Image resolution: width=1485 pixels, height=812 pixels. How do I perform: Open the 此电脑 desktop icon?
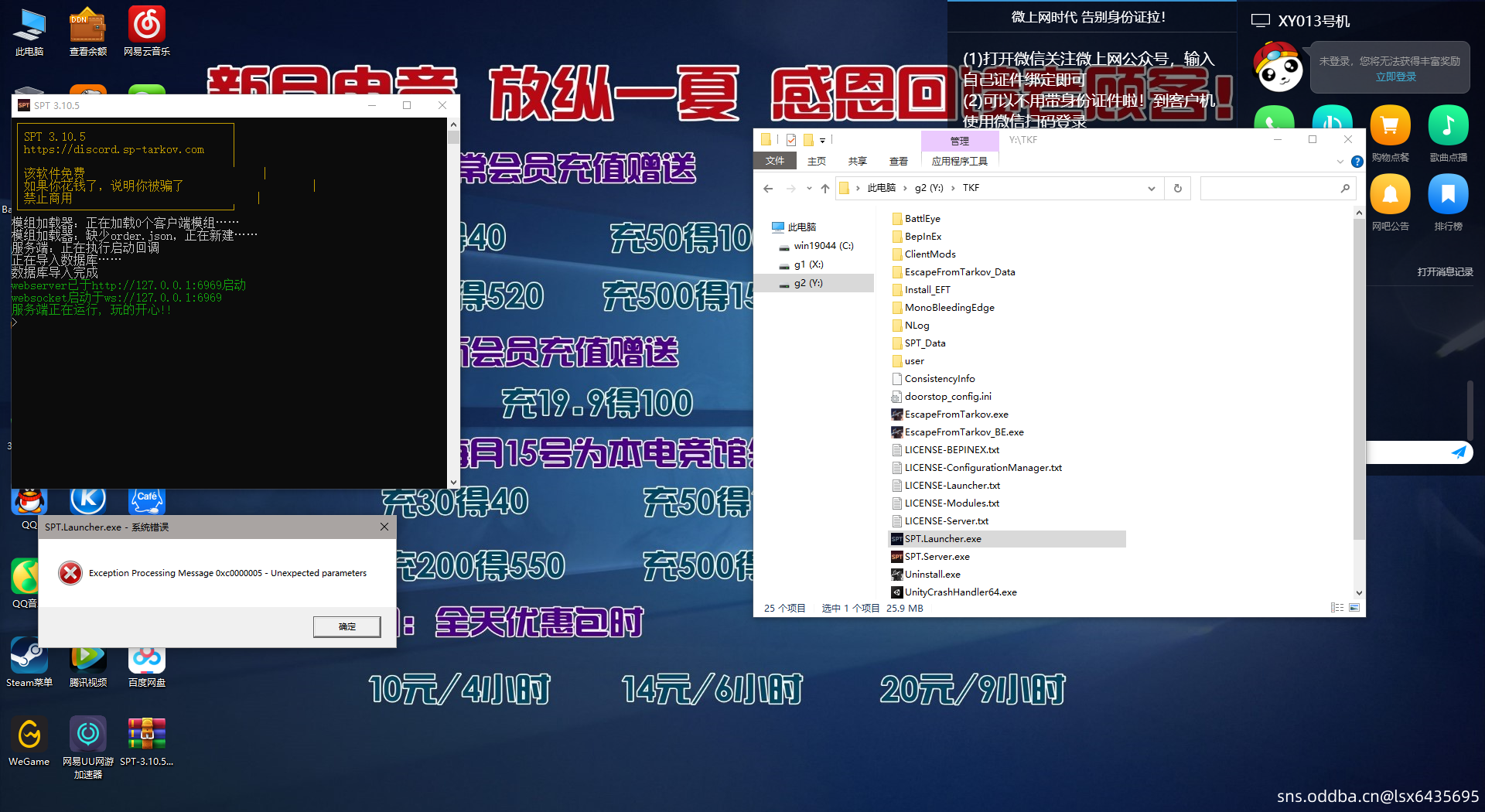[x=29, y=31]
